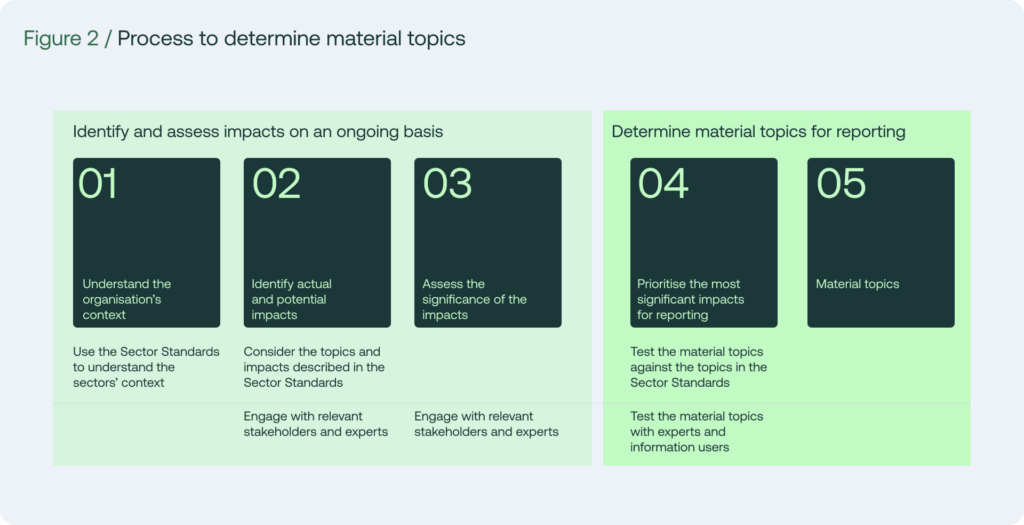Click 'Engage with relevant stakeholders' under card 02

pyautogui.click(x=316, y=424)
